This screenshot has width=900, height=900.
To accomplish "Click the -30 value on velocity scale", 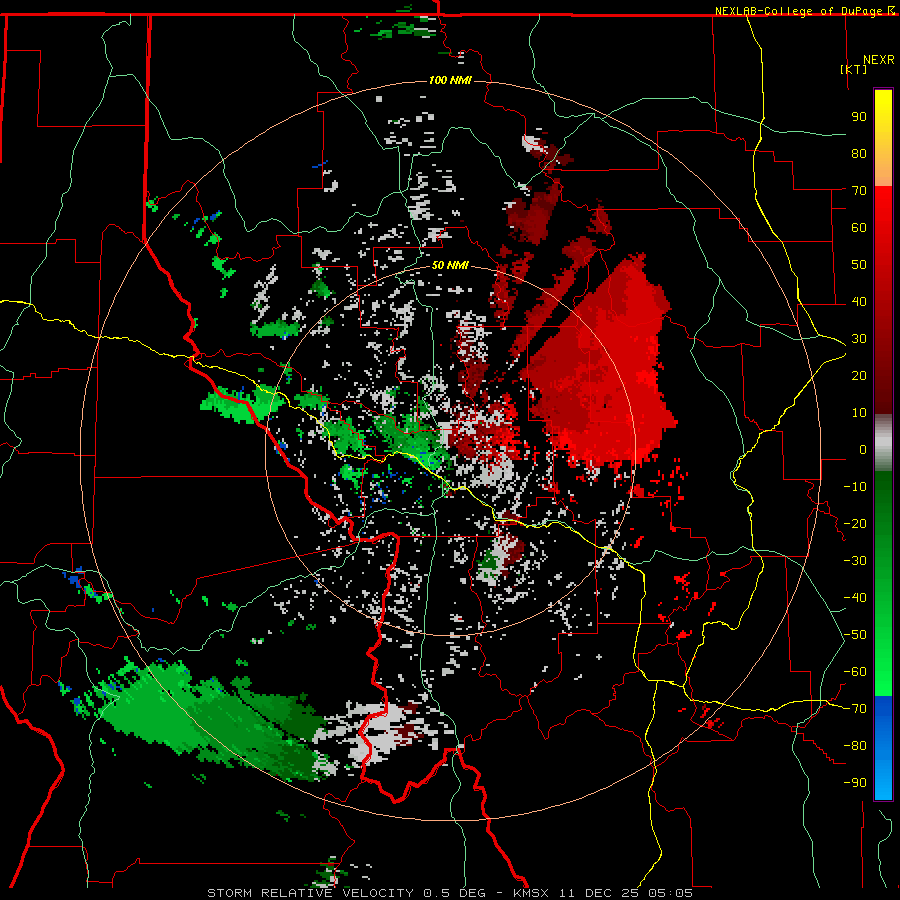I will click(855, 561).
